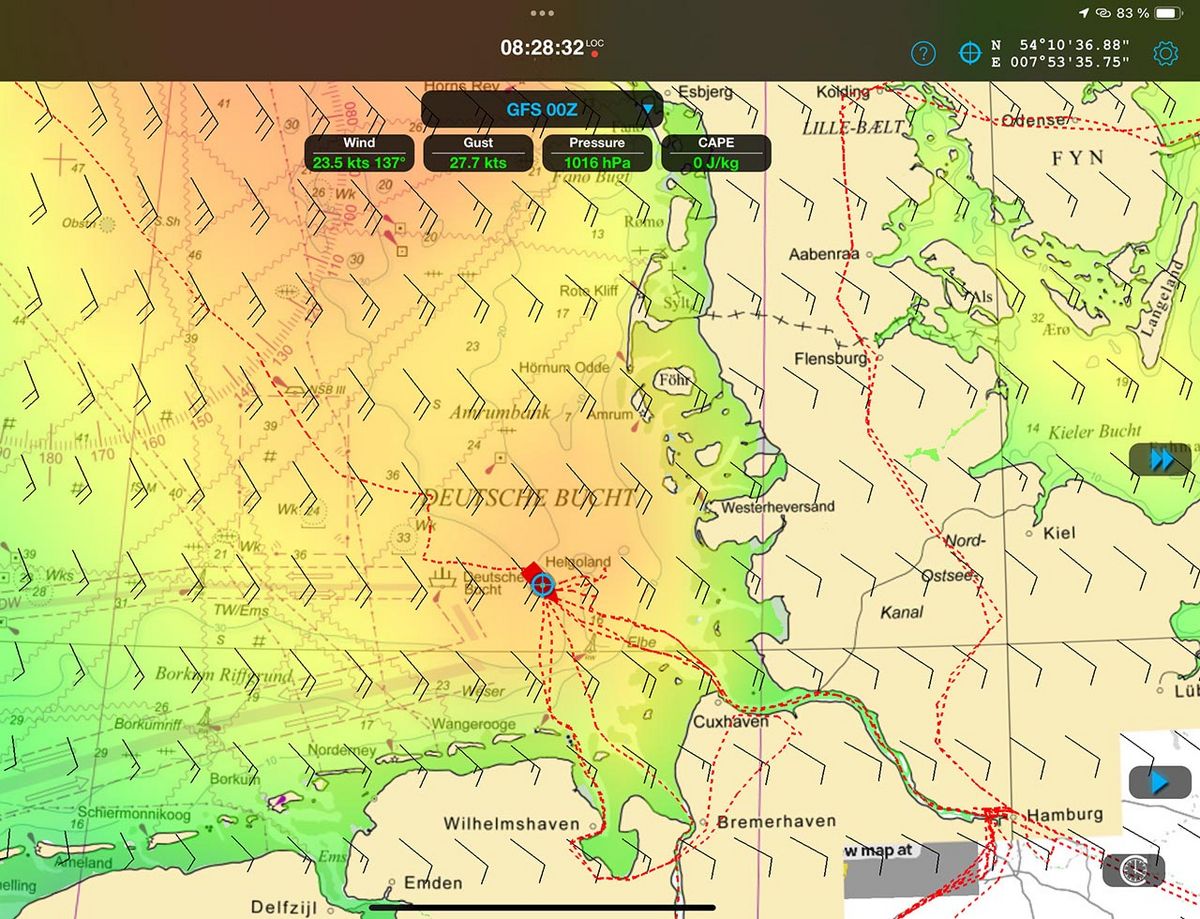The width and height of the screenshot is (1200, 919).
Task: Tap the battery indicator in status bar
Action: [x=1168, y=13]
